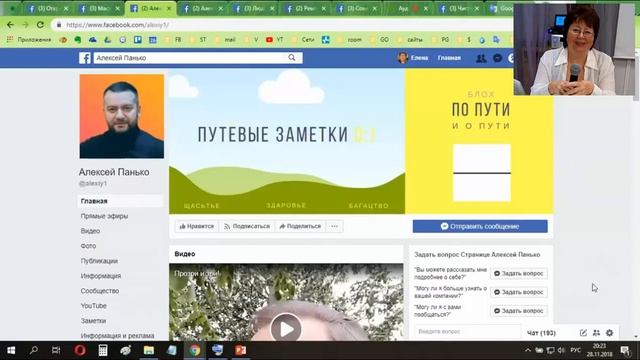Screen dimensions: 640x360
Task: Click the РУС language indicator
Action: [x=576, y=350]
